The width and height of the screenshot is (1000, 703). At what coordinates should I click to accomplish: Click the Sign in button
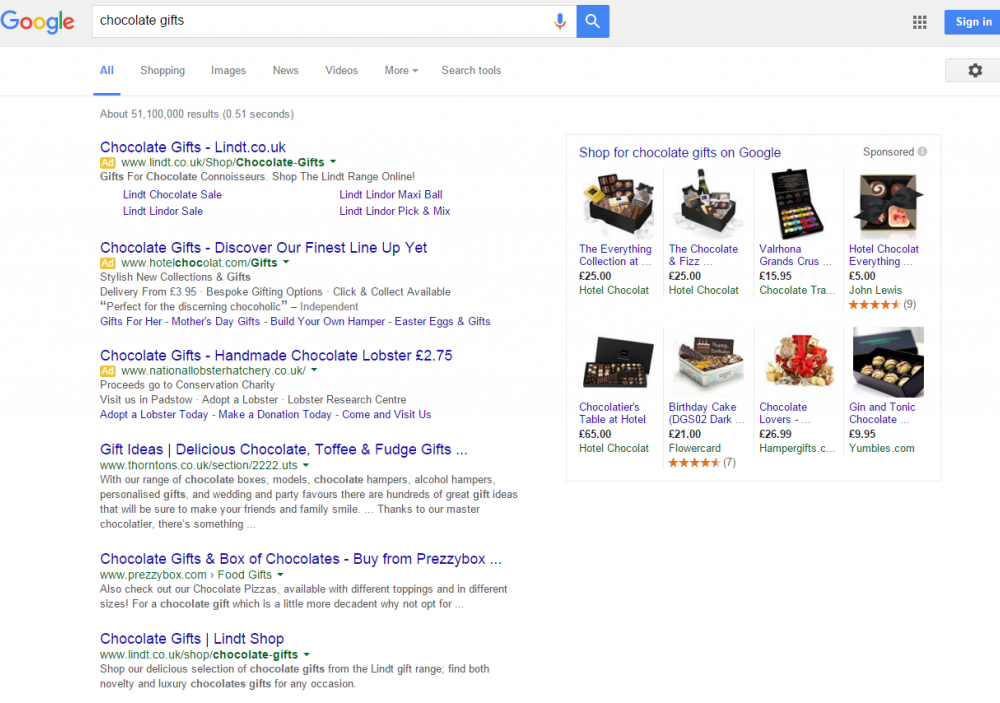tap(972, 22)
